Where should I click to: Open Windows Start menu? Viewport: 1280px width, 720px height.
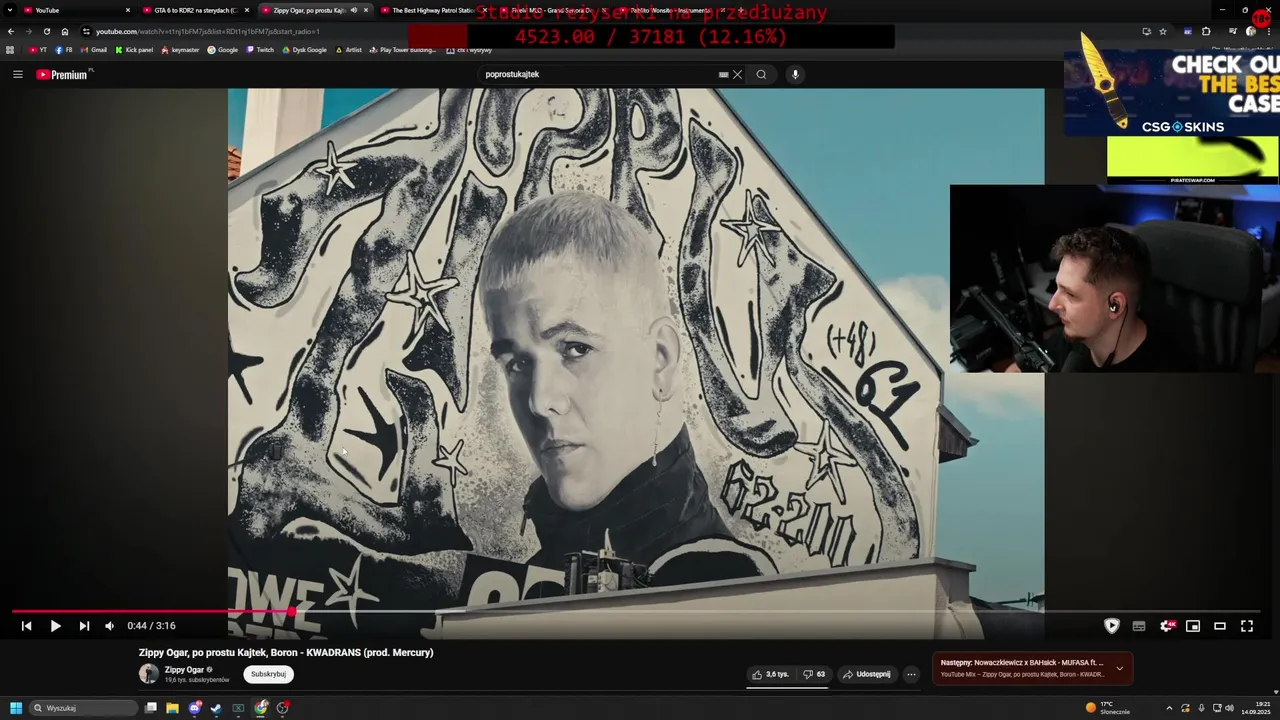[x=16, y=708]
